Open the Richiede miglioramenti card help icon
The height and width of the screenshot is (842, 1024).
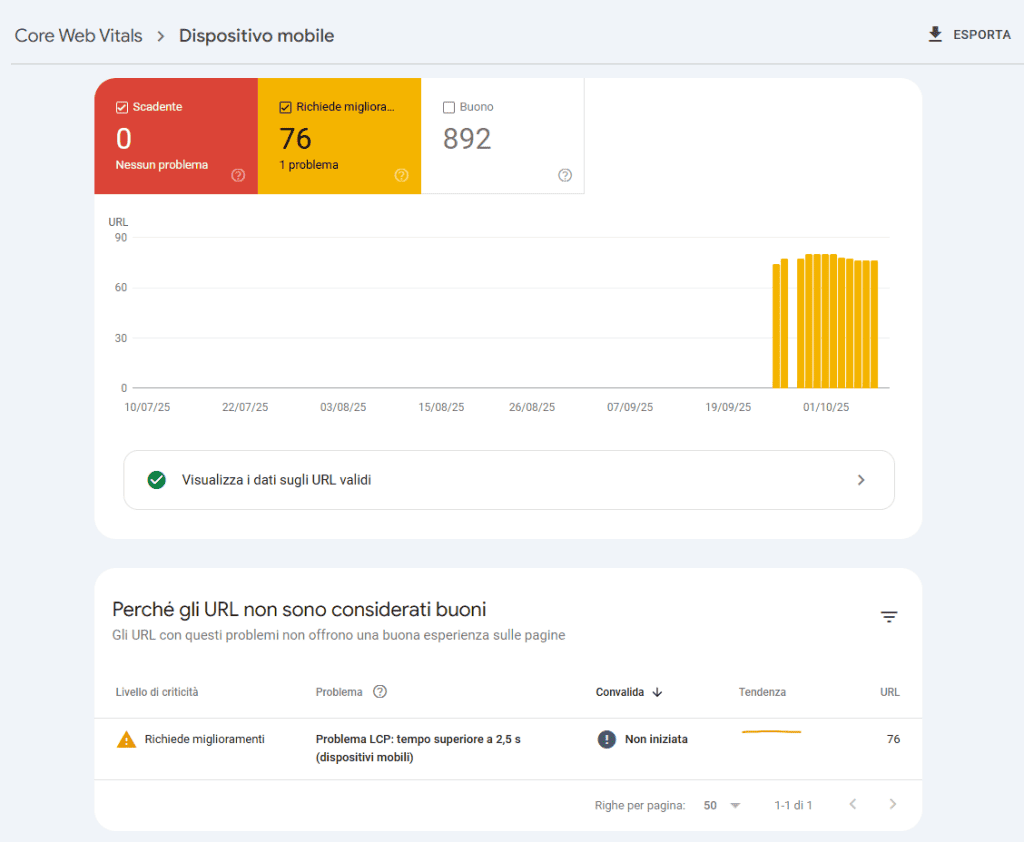(x=401, y=175)
